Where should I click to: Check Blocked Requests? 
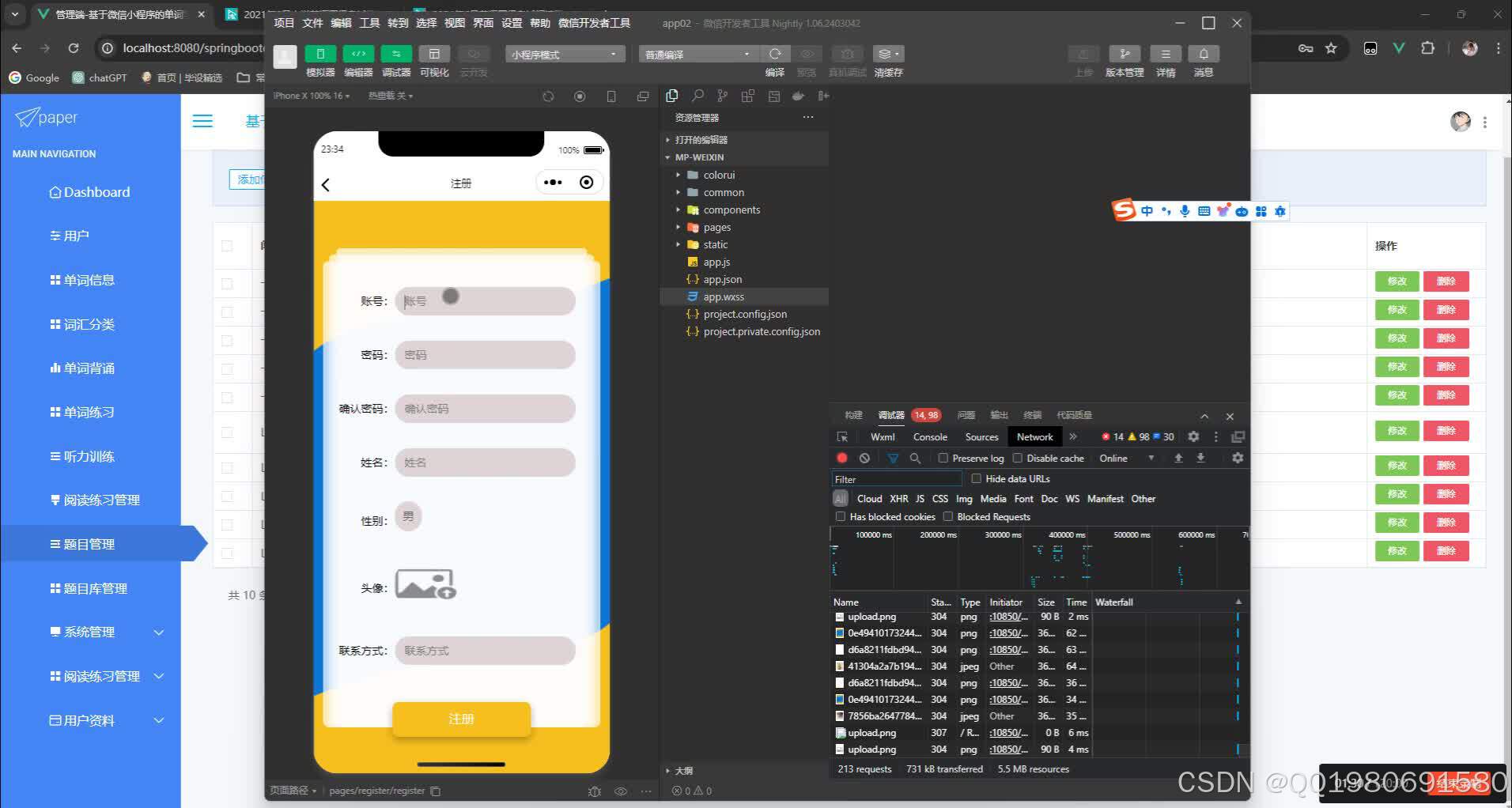pos(947,516)
